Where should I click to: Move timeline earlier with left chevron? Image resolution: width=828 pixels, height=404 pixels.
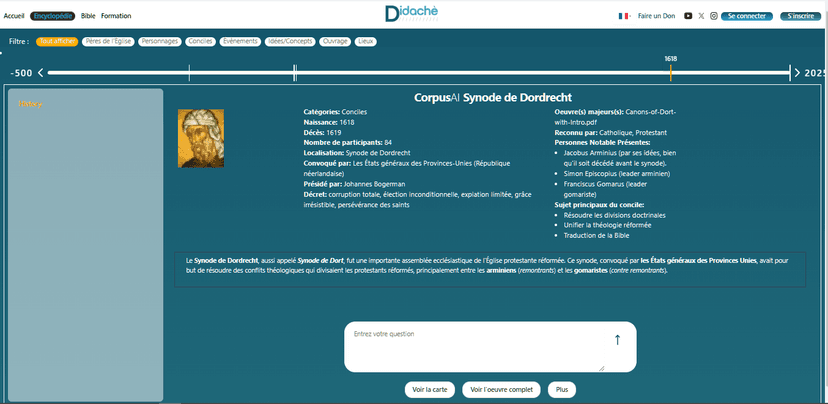[41, 73]
